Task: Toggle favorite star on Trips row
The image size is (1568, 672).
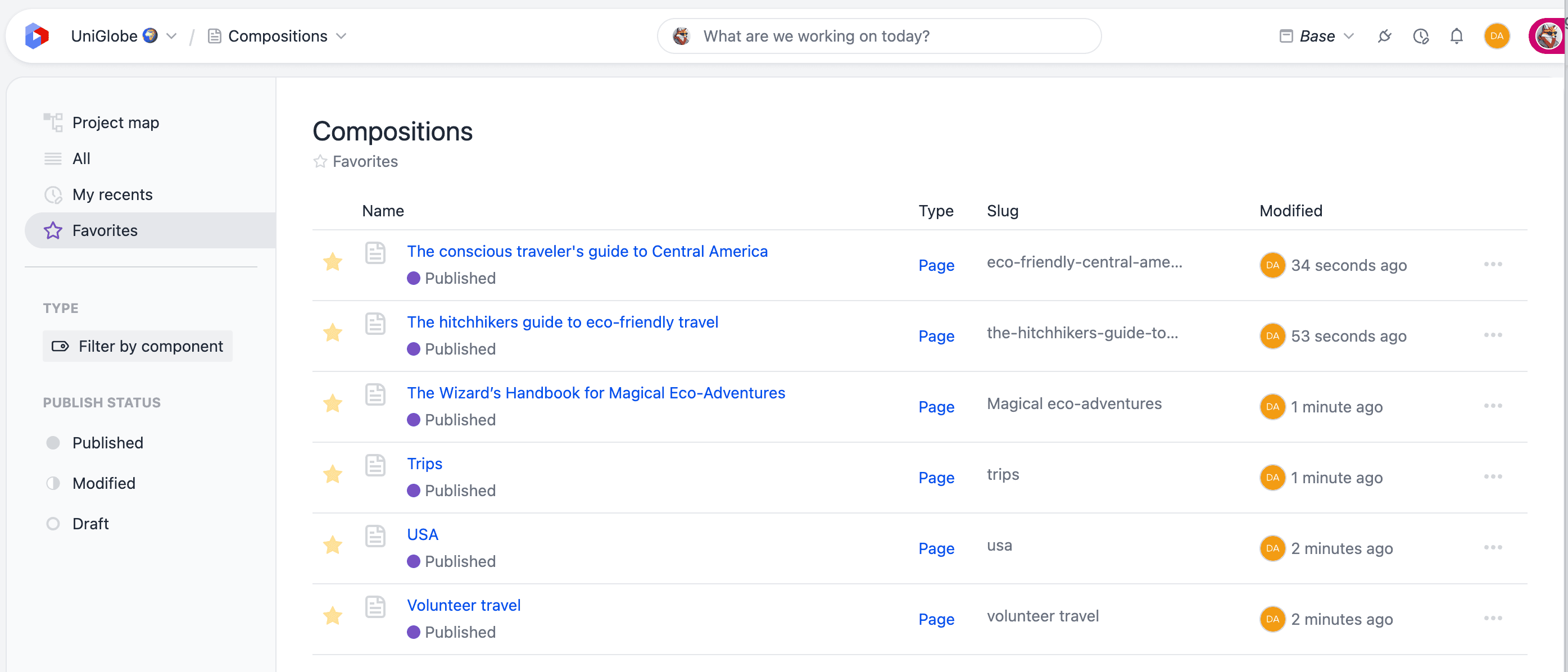Action: click(332, 474)
